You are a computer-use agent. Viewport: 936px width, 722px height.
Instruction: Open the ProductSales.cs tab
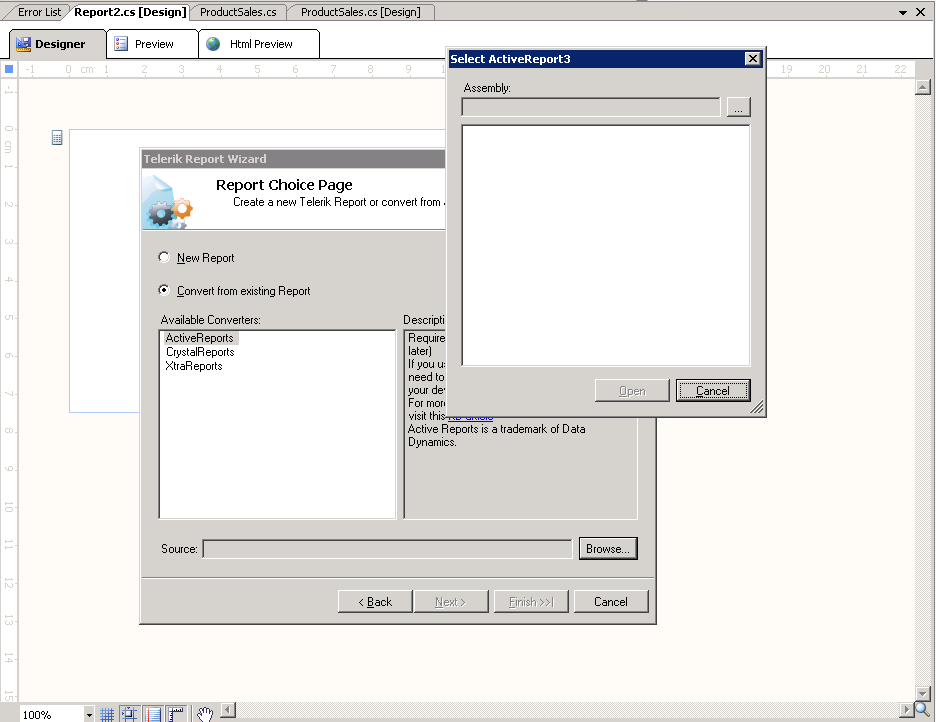coord(238,12)
